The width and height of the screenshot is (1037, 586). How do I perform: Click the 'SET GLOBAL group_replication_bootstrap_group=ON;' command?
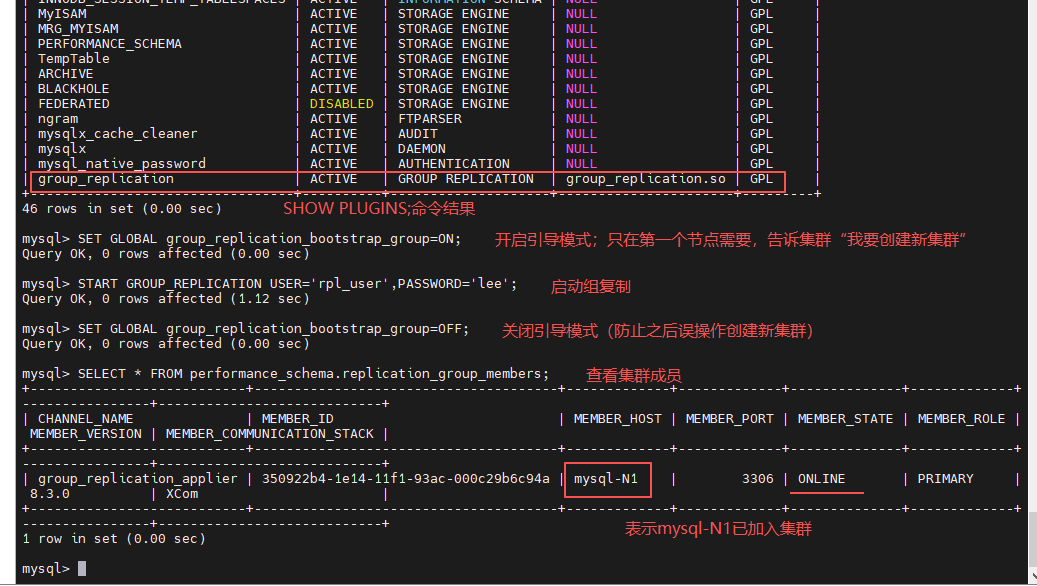(269, 239)
